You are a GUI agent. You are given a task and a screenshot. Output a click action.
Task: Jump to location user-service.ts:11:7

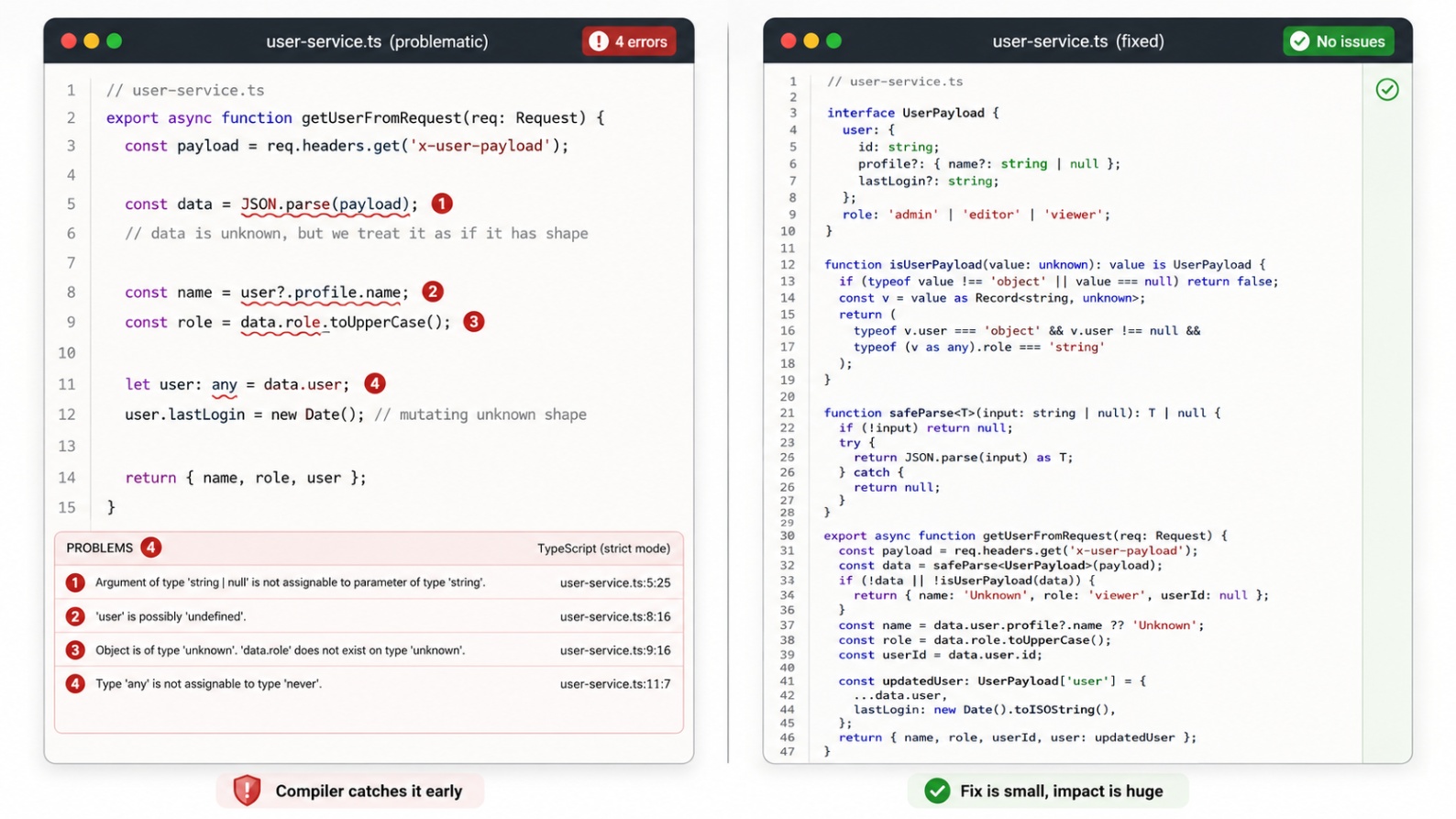pyautogui.click(x=615, y=683)
